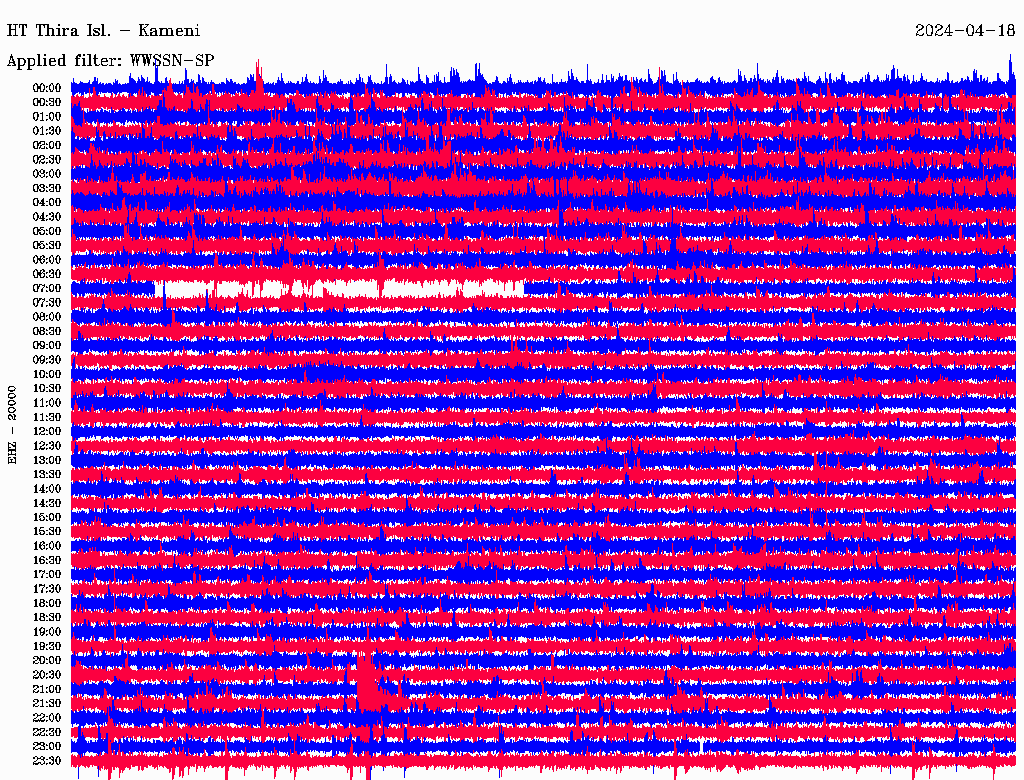Select the 00:00 time label
This screenshot has height=780, width=1024.
[x=47, y=88]
